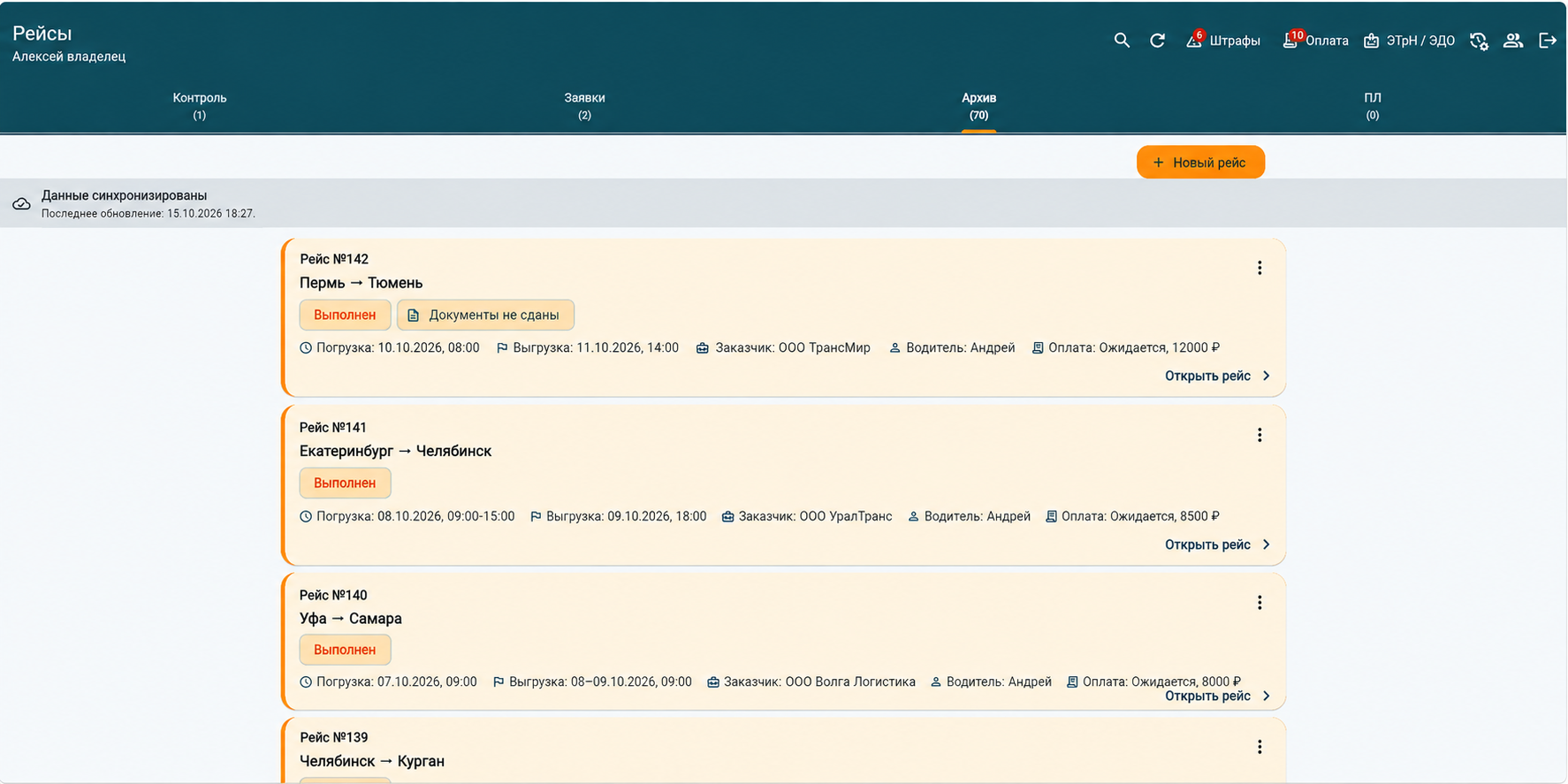Click Открыть рейс for Пермь → Тюмень
The height and width of the screenshot is (784, 1568).
coord(1217,376)
